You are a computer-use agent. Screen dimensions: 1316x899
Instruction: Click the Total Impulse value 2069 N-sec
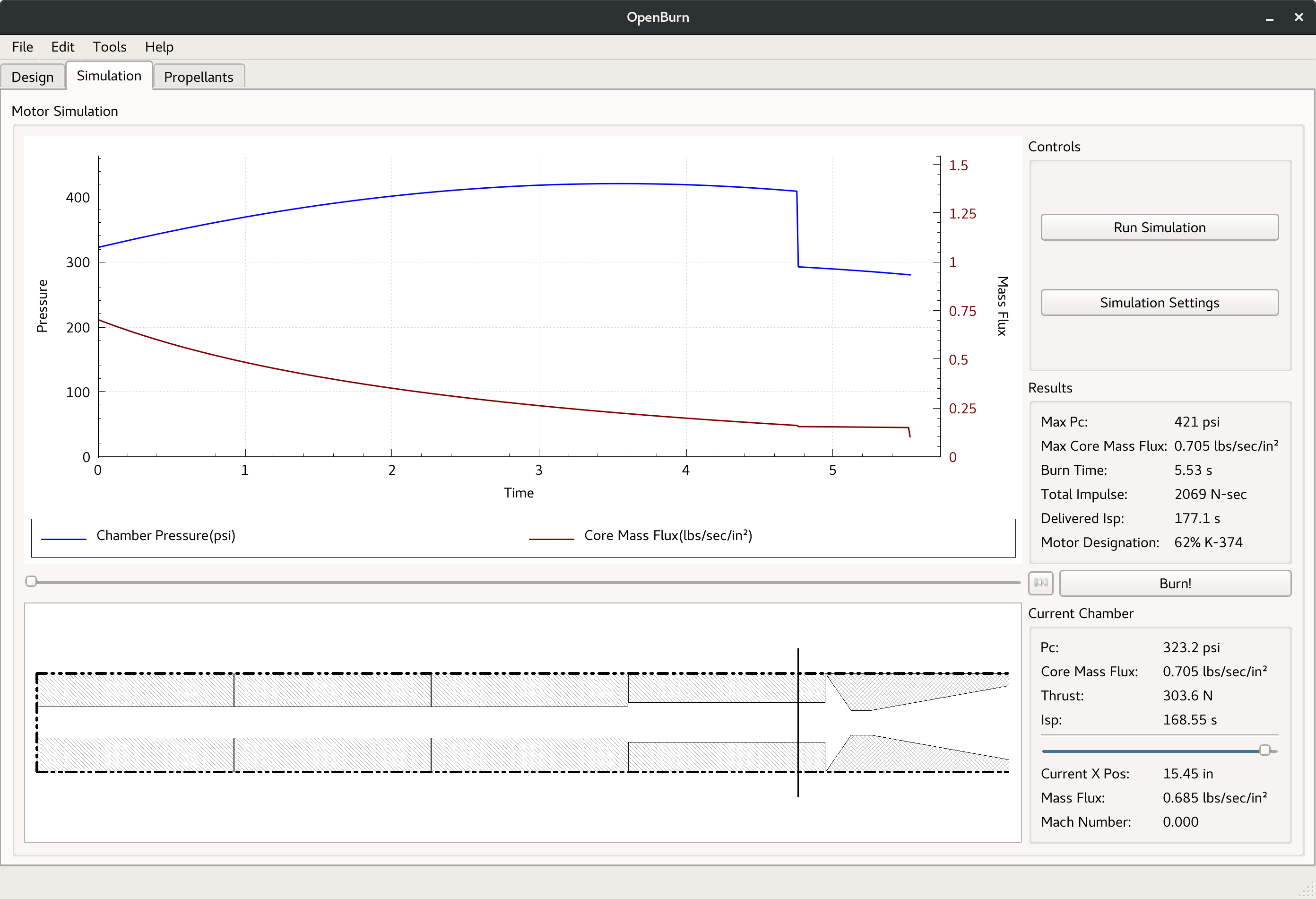1210,495
